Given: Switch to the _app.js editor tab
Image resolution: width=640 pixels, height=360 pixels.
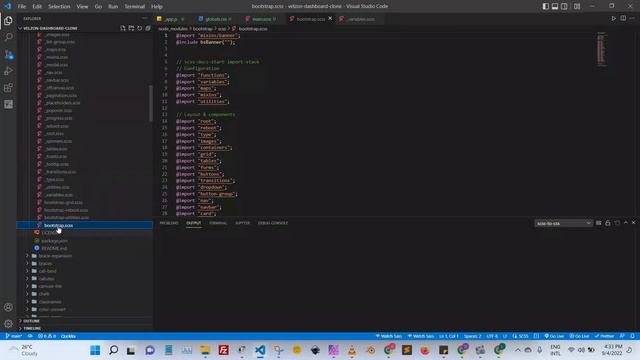Looking at the screenshot, I should click(x=171, y=19).
